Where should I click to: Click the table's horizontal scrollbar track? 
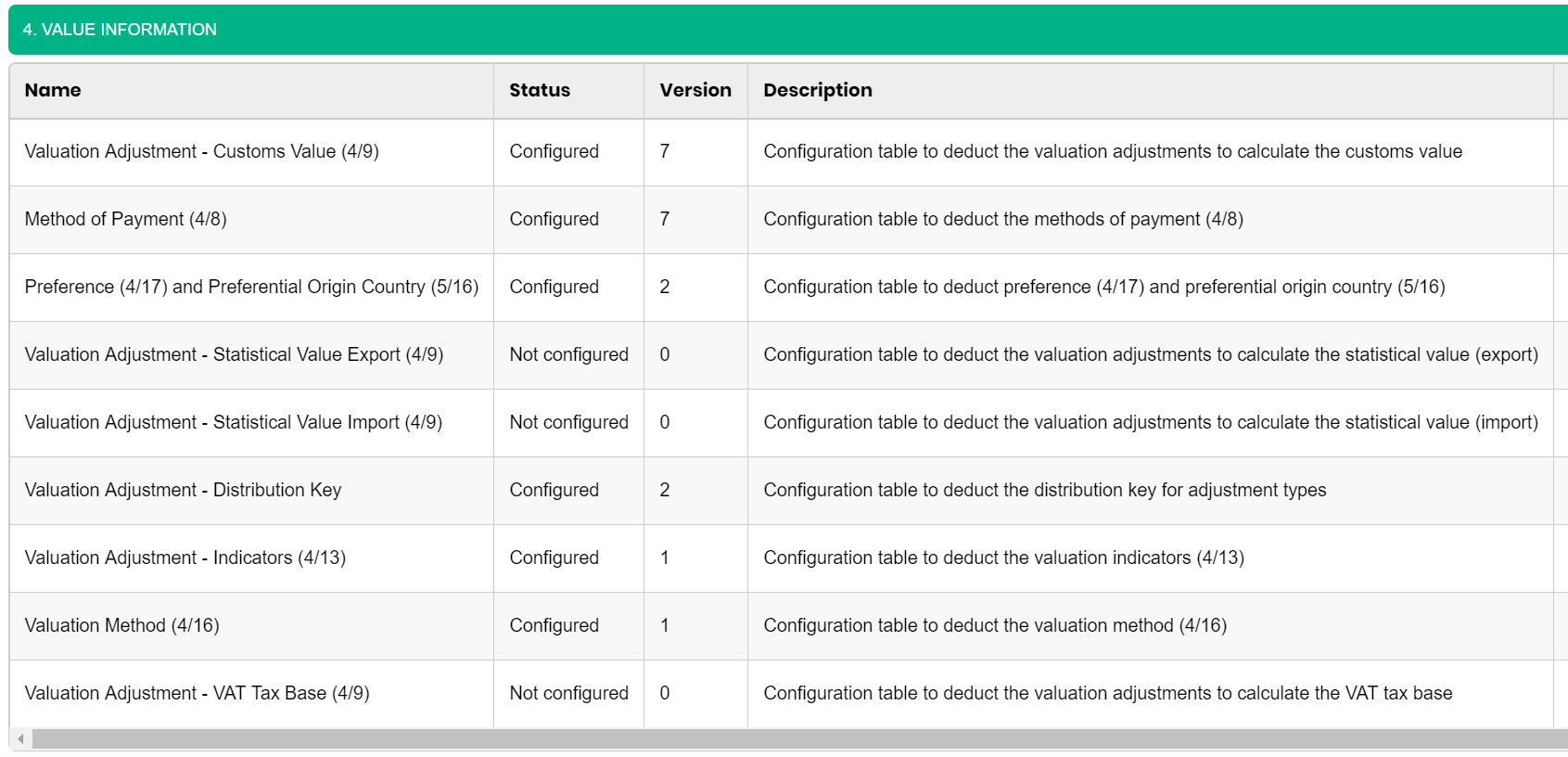coord(799,738)
